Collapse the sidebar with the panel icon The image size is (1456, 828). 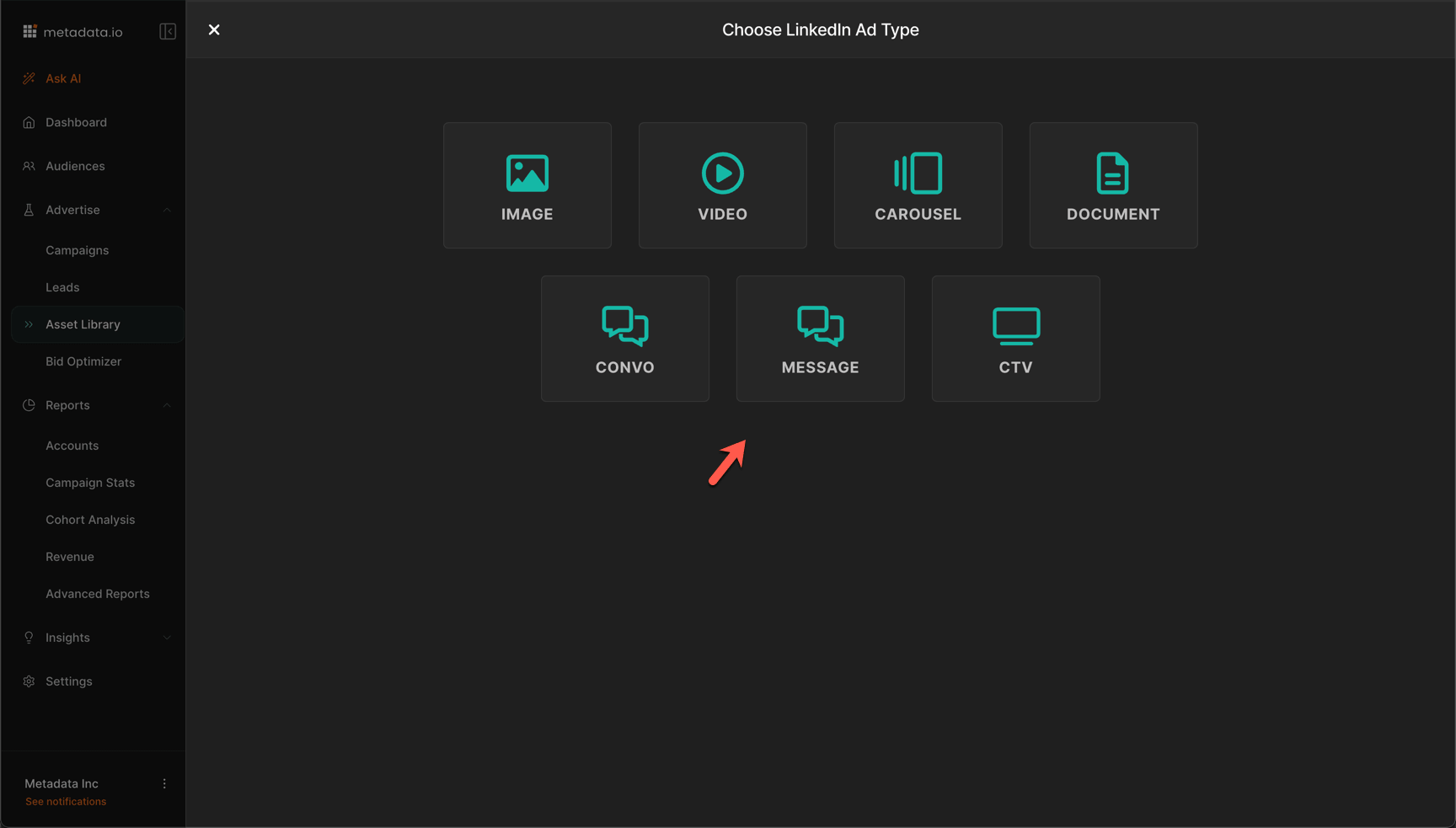(x=168, y=32)
